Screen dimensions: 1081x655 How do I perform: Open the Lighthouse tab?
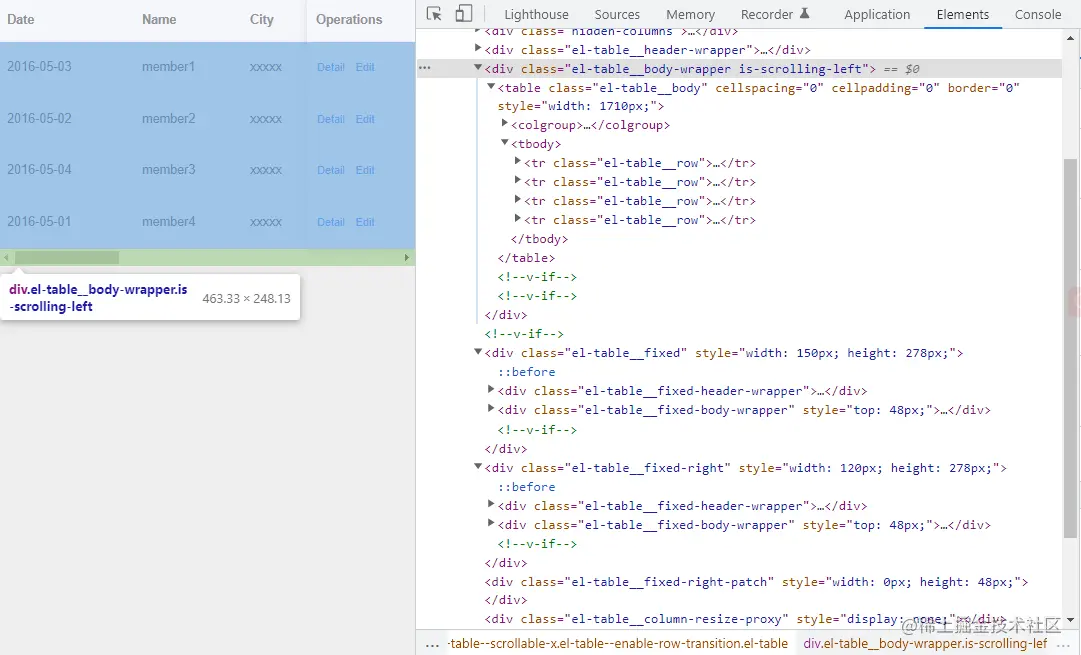coord(536,14)
